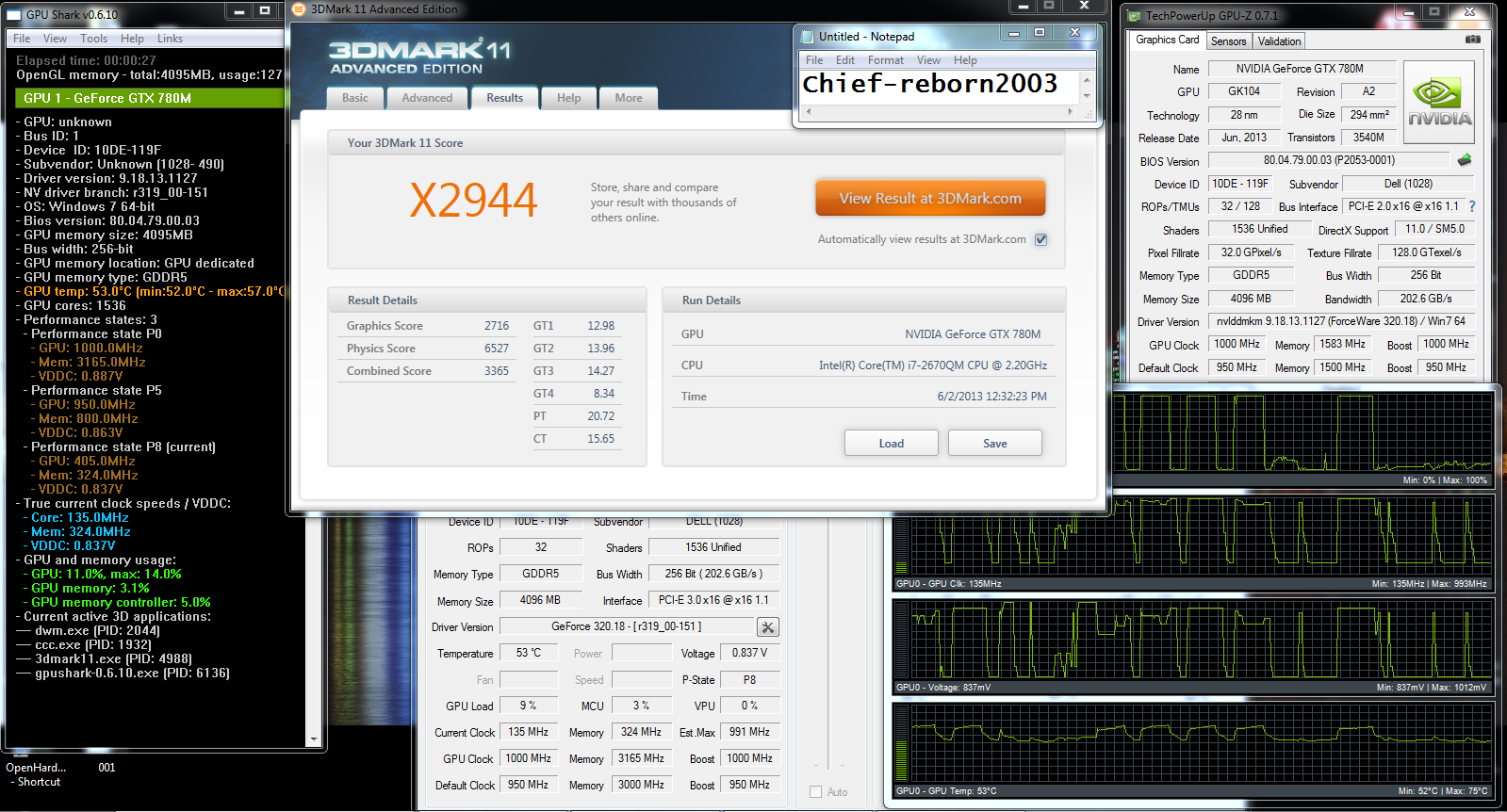
Task: Open GPU Shark View menu
Action: [x=55, y=39]
